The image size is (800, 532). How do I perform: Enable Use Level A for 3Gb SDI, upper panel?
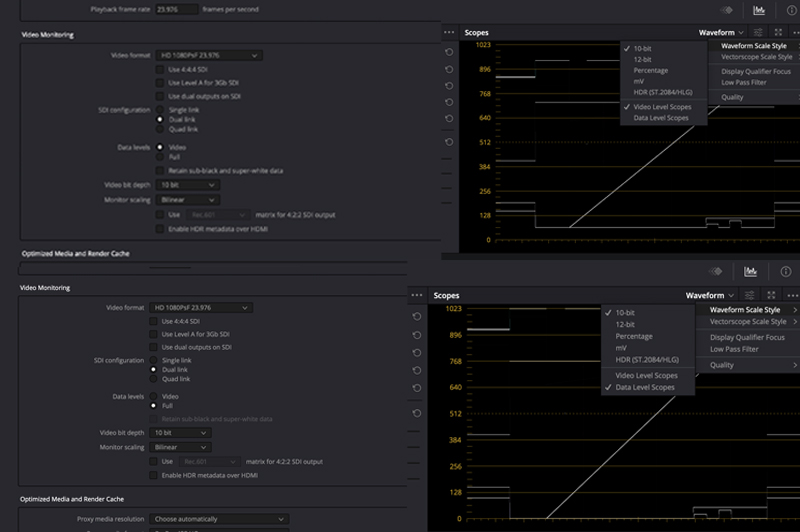[x=160, y=83]
